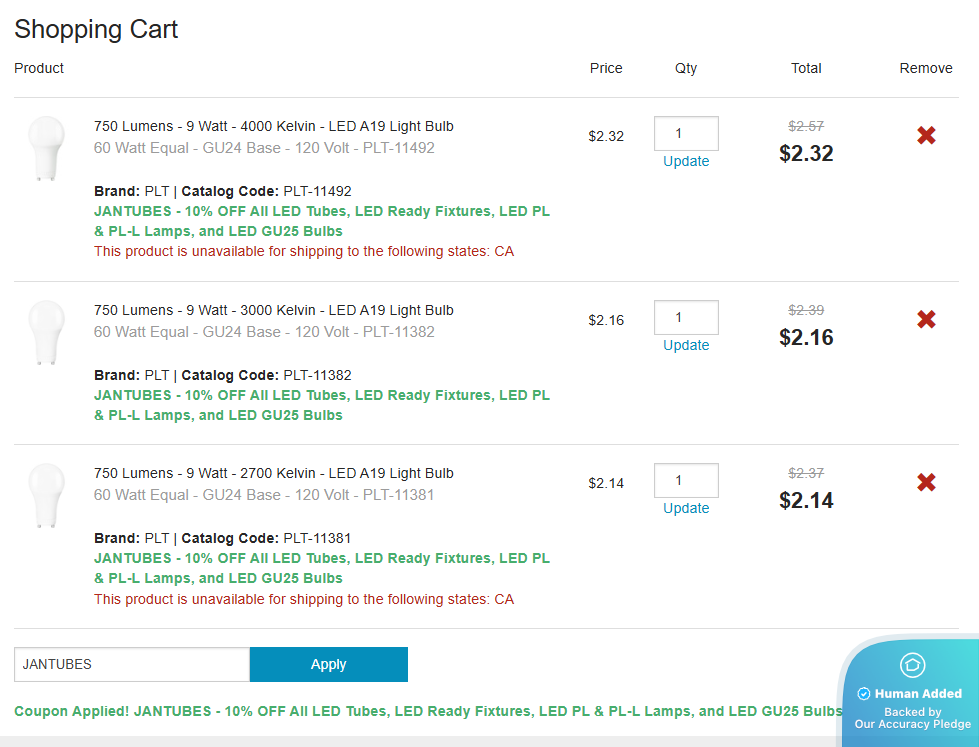The height and width of the screenshot is (747, 979).
Task: Click the Coupon Applied confirmation message
Action: pyautogui.click(x=428, y=712)
